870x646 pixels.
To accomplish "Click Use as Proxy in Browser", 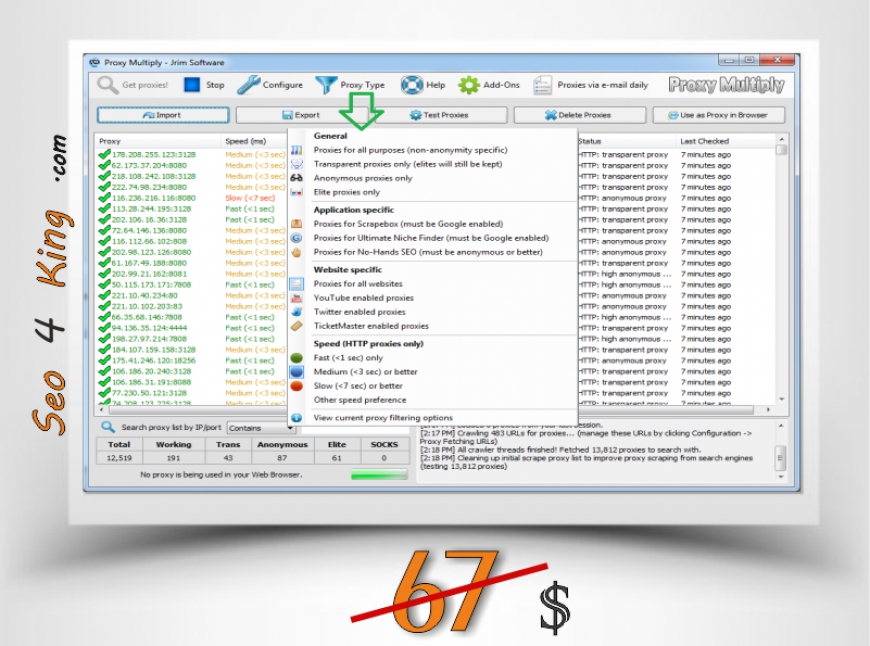I will pos(719,115).
